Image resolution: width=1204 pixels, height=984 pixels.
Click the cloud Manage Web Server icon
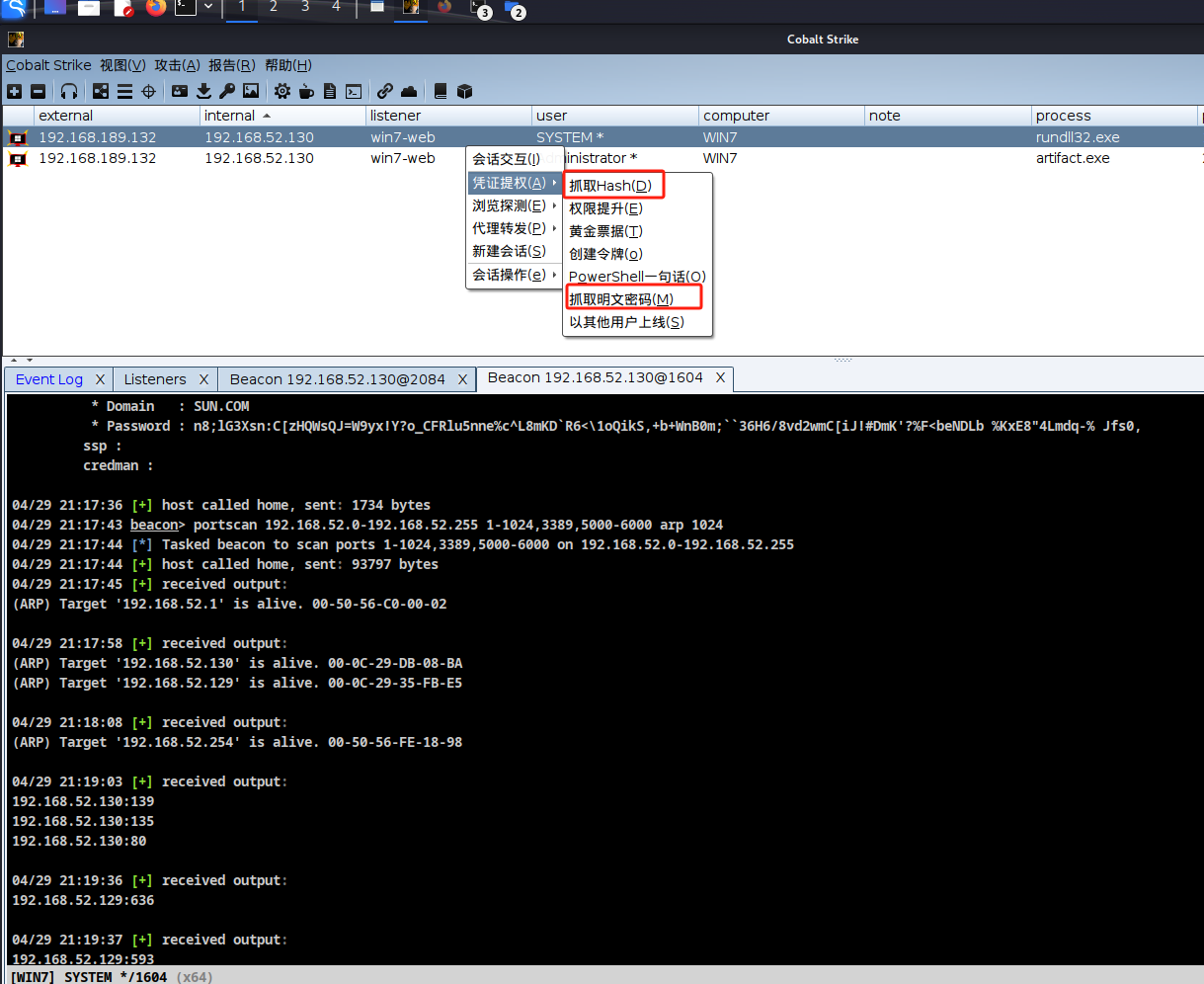pyautogui.click(x=409, y=91)
